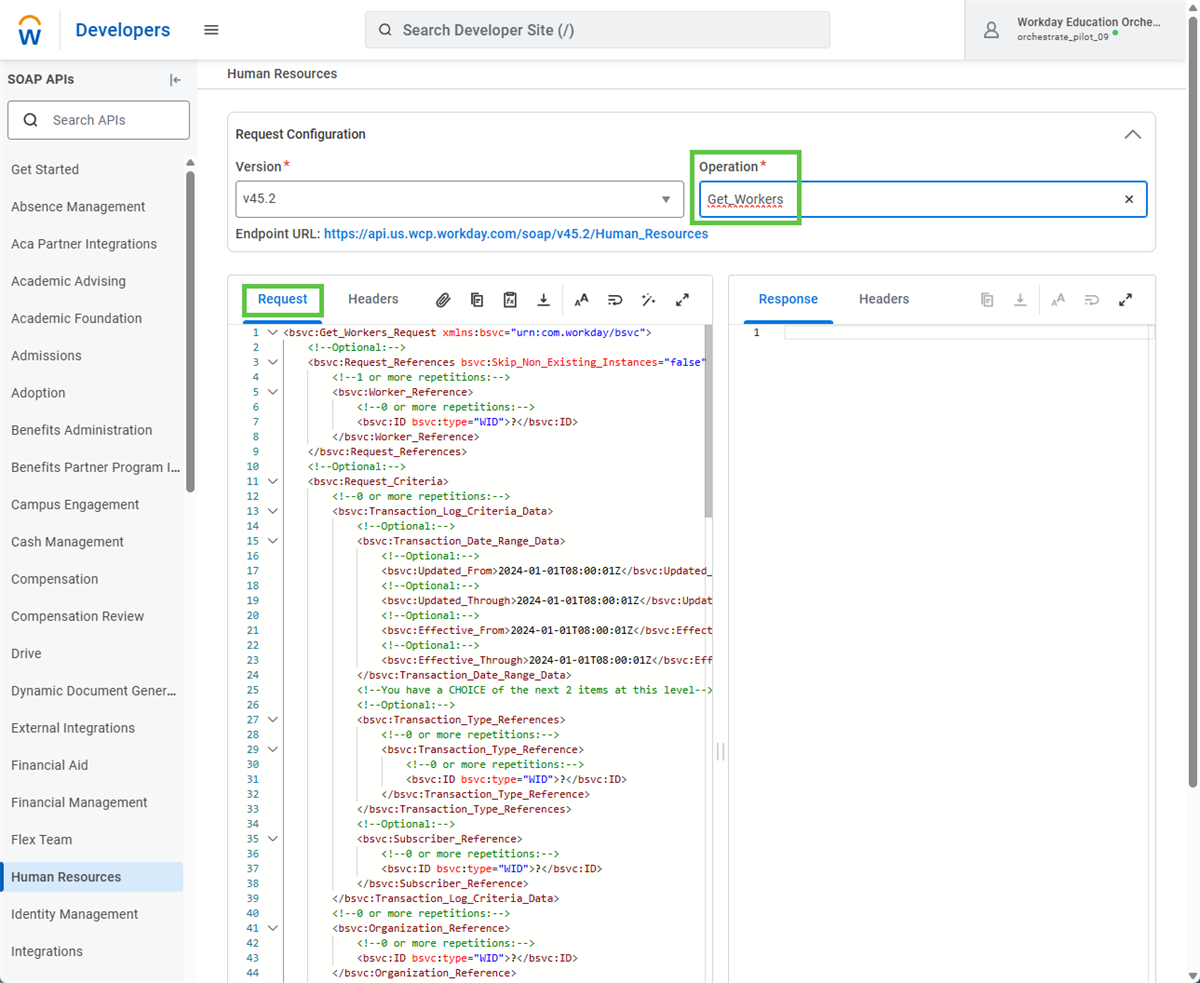Viewport: 1200px width, 983px height.
Task: Click the clipboard fx icon in request toolbar
Action: pos(510,299)
